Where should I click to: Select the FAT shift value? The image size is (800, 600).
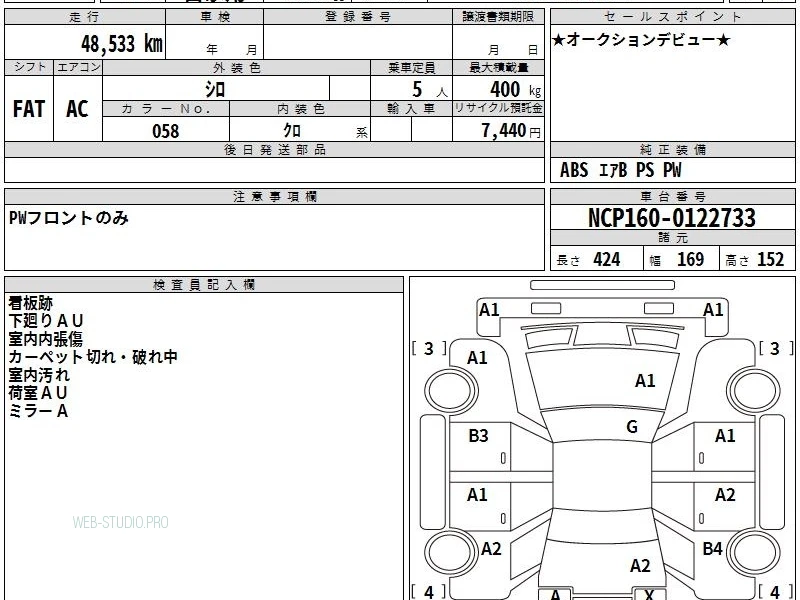pos(29,109)
